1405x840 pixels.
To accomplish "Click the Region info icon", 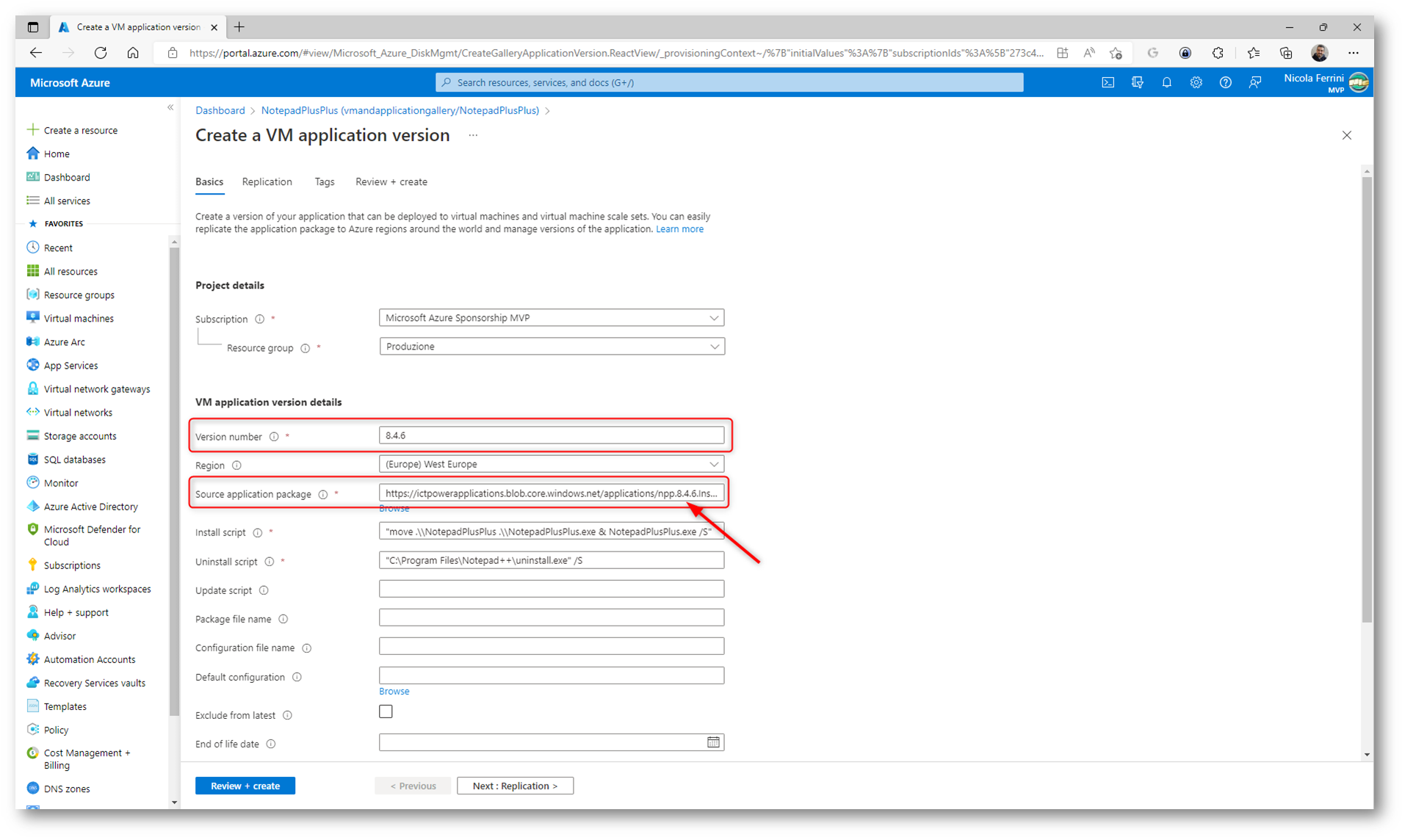I will point(236,466).
